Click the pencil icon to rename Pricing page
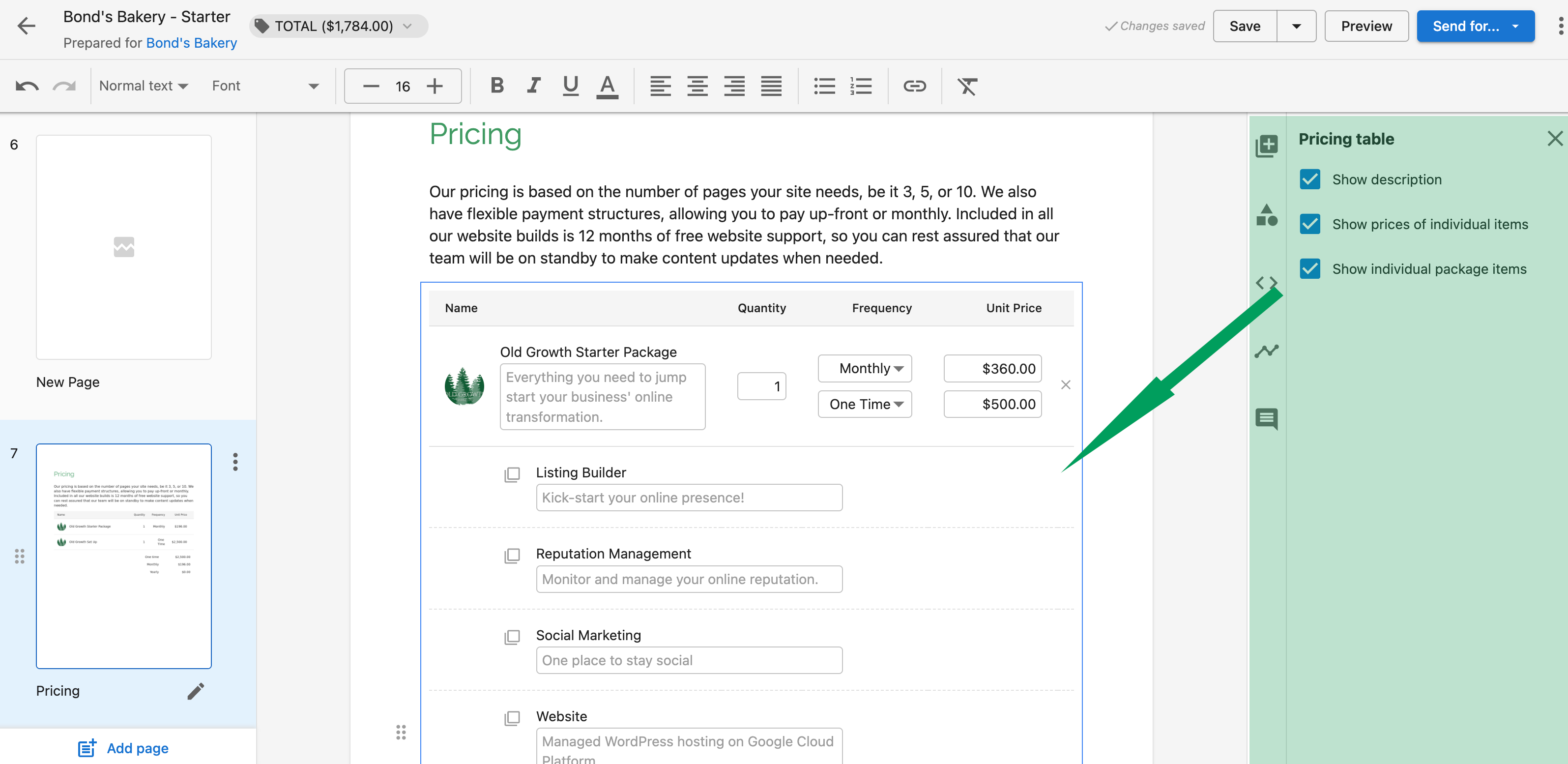This screenshot has height=764, width=1568. [x=196, y=691]
